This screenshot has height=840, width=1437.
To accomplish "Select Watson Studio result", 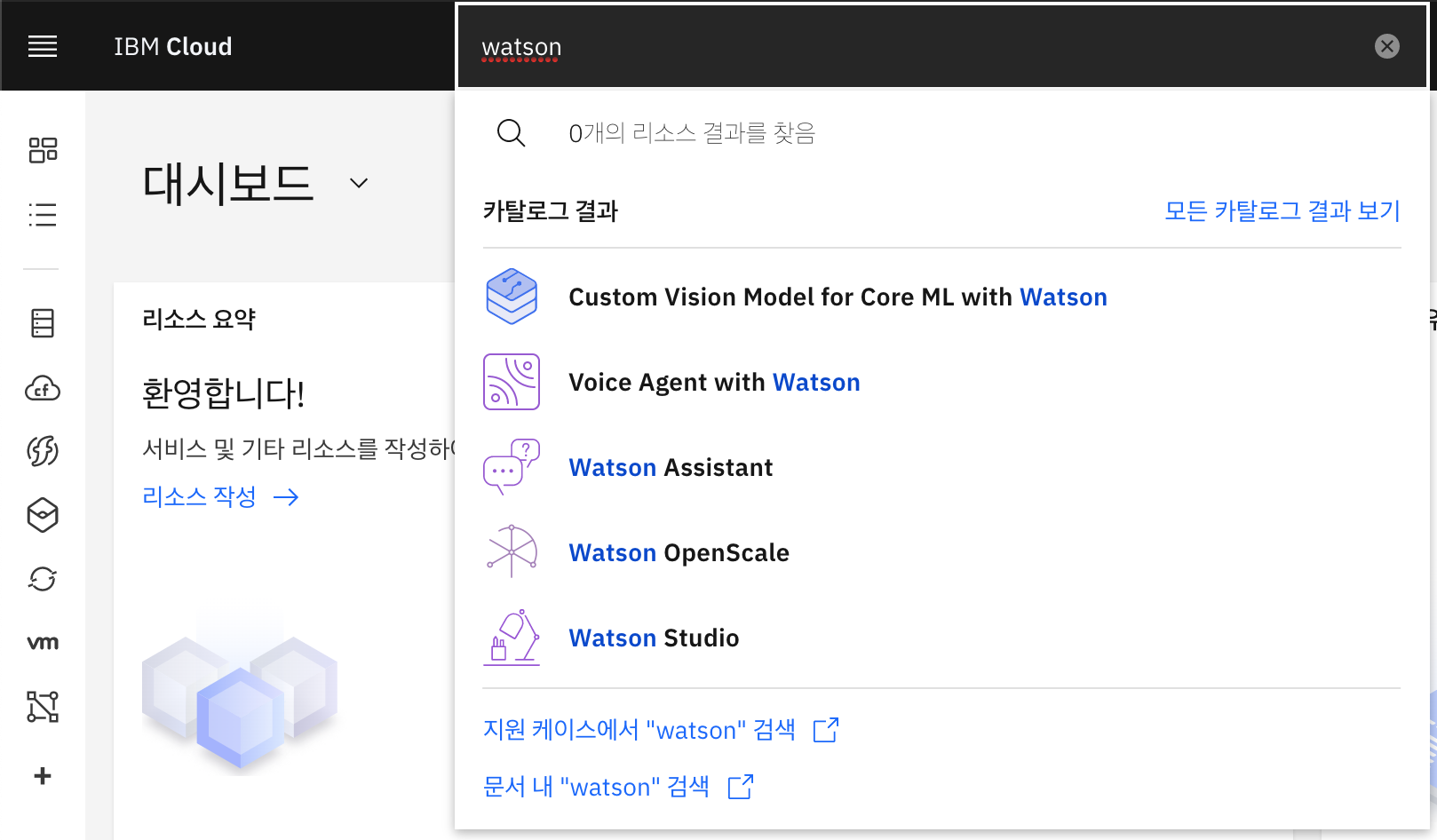I will pos(941,638).
